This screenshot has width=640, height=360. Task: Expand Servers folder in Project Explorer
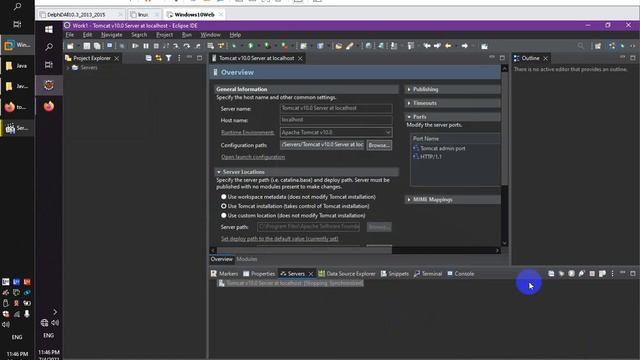(x=68, y=68)
